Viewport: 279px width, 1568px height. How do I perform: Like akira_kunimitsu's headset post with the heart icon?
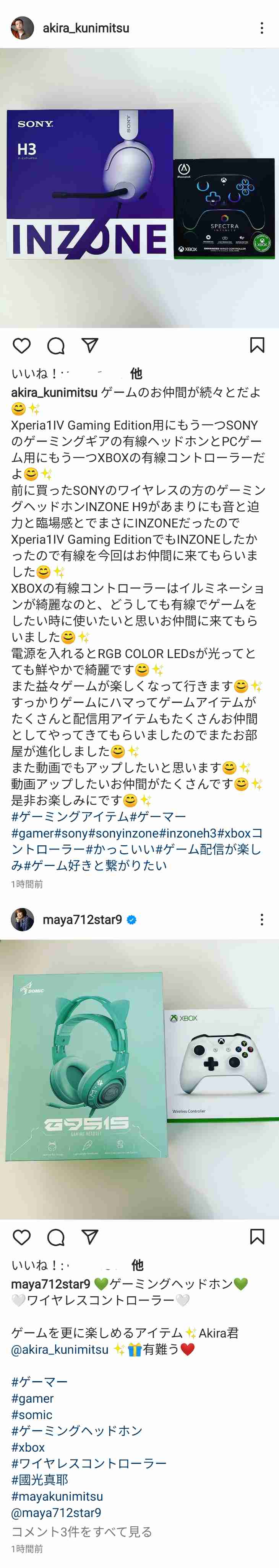(x=21, y=346)
